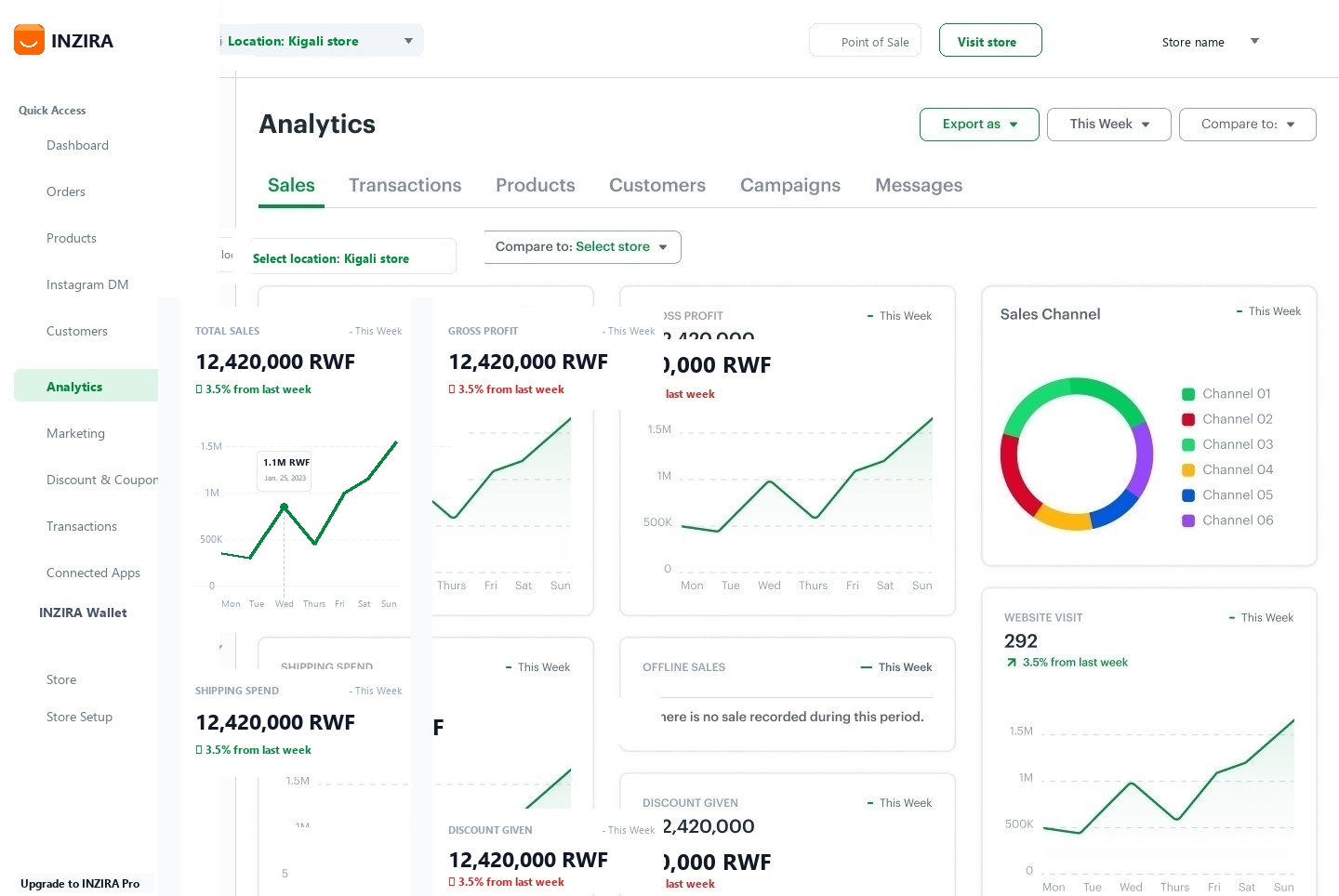This screenshot has width=1339, height=896.
Task: Expand the top Compare to: dropdown
Action: pyautogui.click(x=1247, y=125)
